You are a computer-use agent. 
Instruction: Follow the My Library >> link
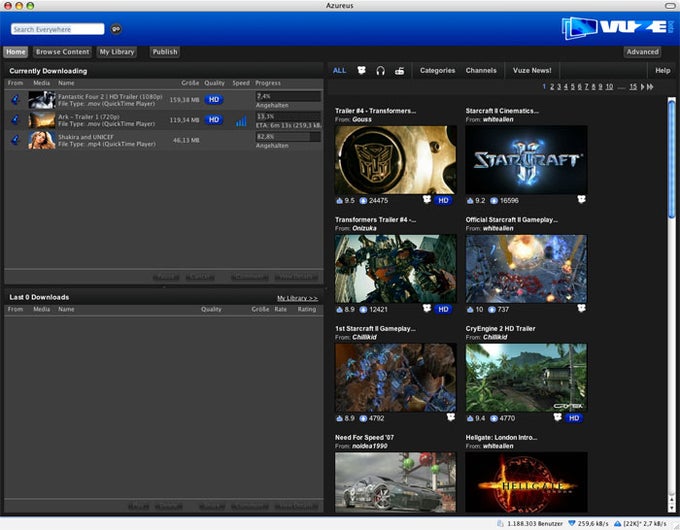pos(297,298)
